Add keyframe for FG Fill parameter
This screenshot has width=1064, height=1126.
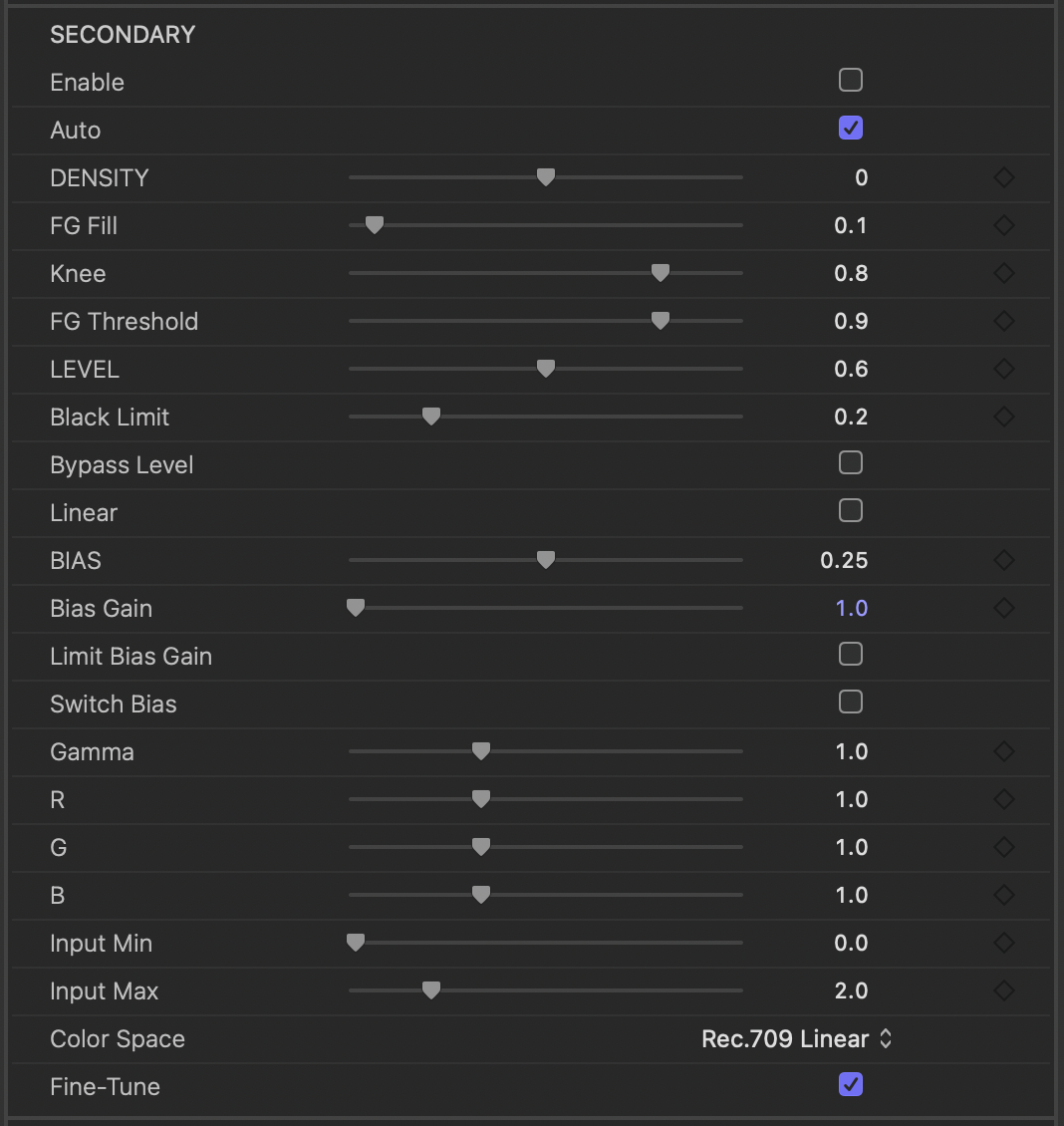coord(1004,226)
